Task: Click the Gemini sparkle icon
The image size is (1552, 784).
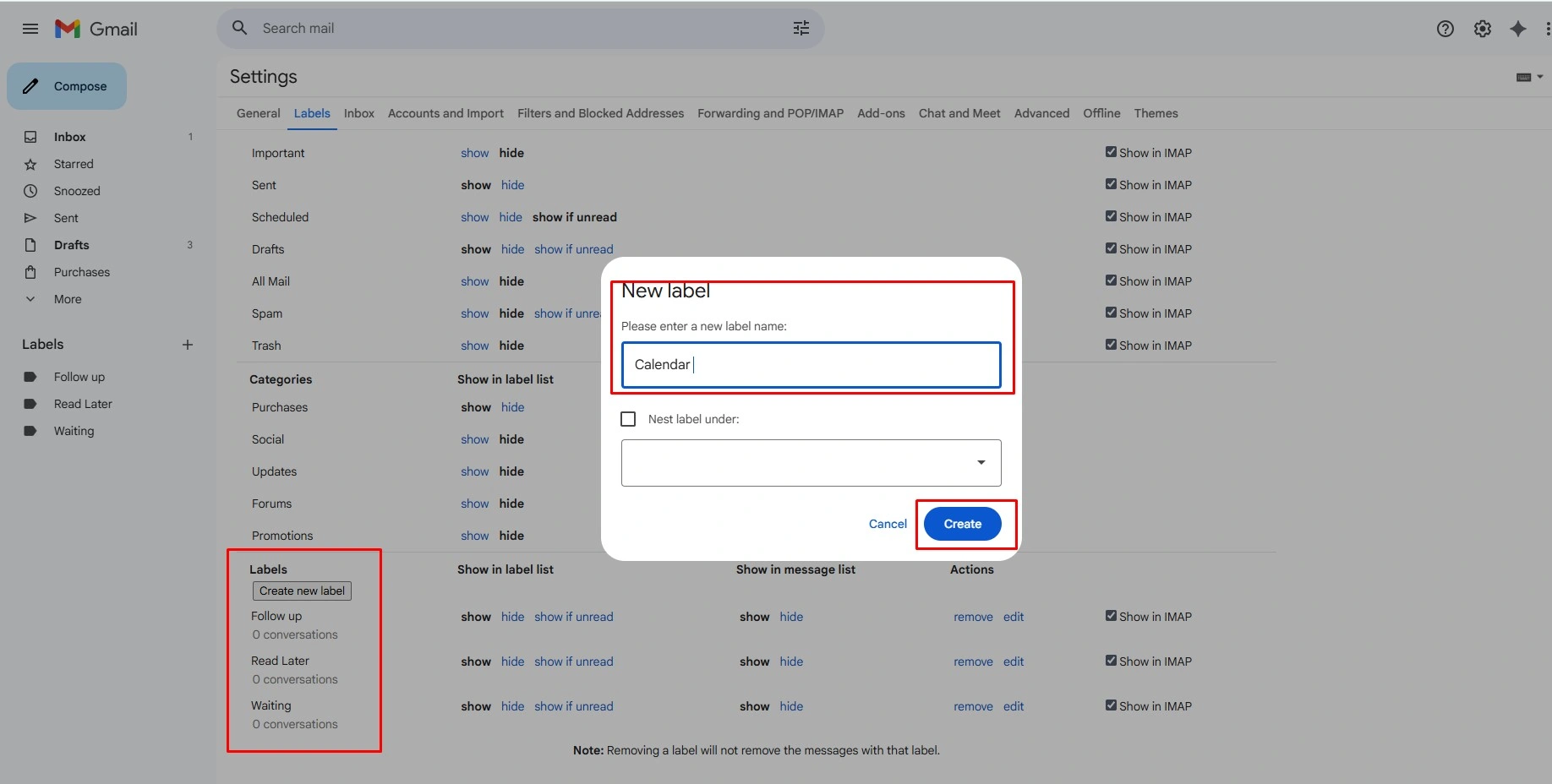Action: (1518, 29)
